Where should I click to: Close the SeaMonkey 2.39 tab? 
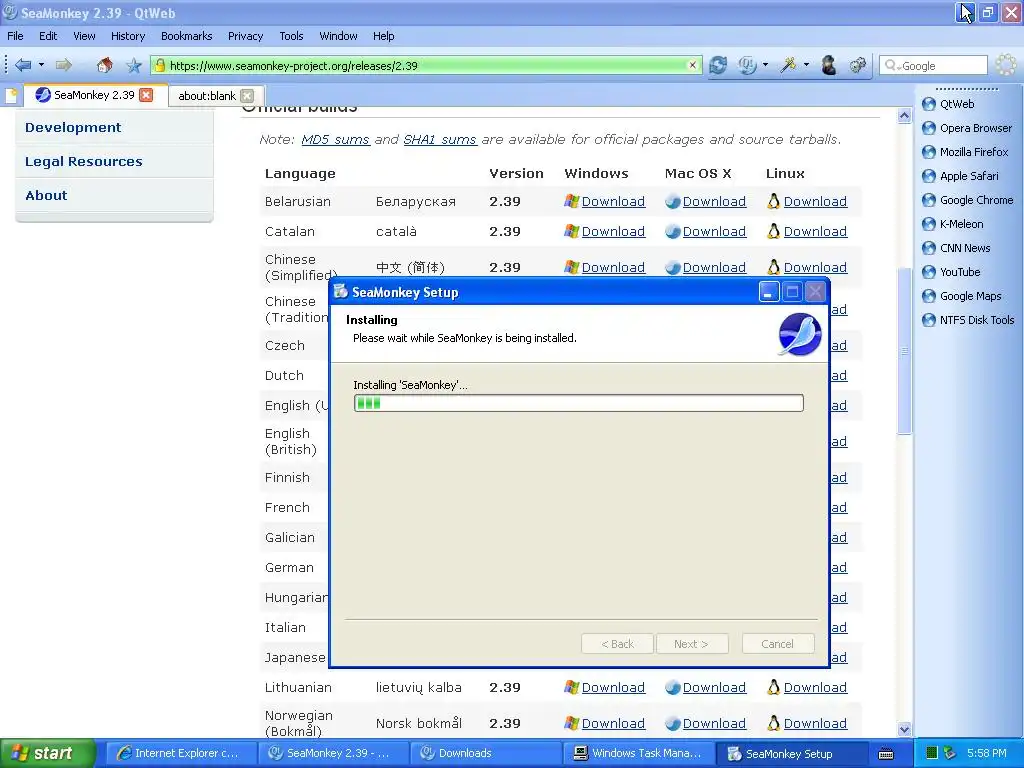(146, 95)
